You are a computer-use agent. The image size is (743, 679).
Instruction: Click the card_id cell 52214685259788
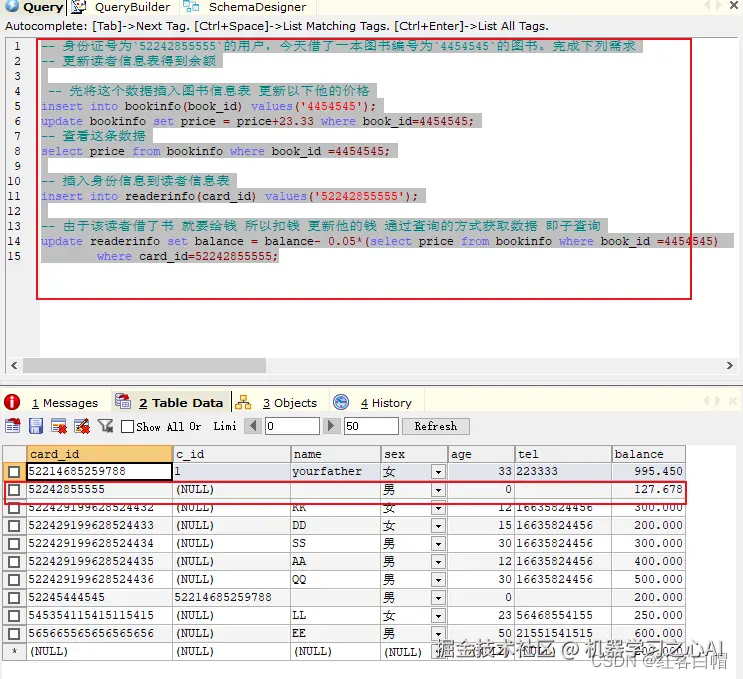pyautogui.click(x=99, y=471)
